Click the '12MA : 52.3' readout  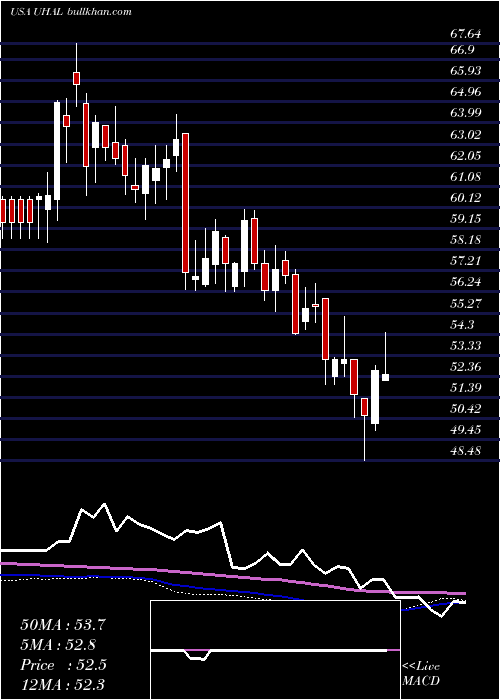tap(63, 685)
